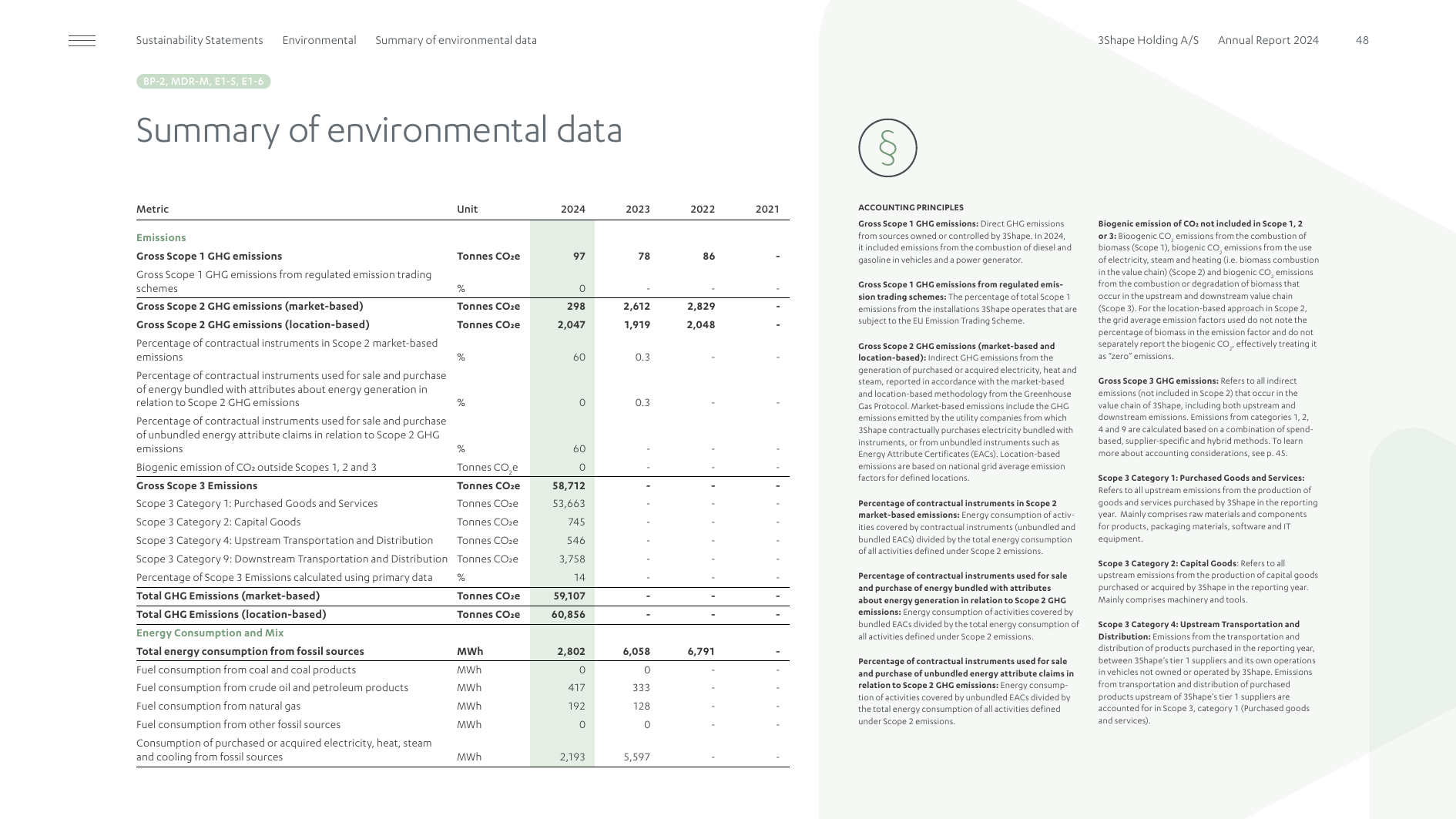The height and width of the screenshot is (819, 1456).
Task: Click the Unit column header
Action: click(x=467, y=209)
